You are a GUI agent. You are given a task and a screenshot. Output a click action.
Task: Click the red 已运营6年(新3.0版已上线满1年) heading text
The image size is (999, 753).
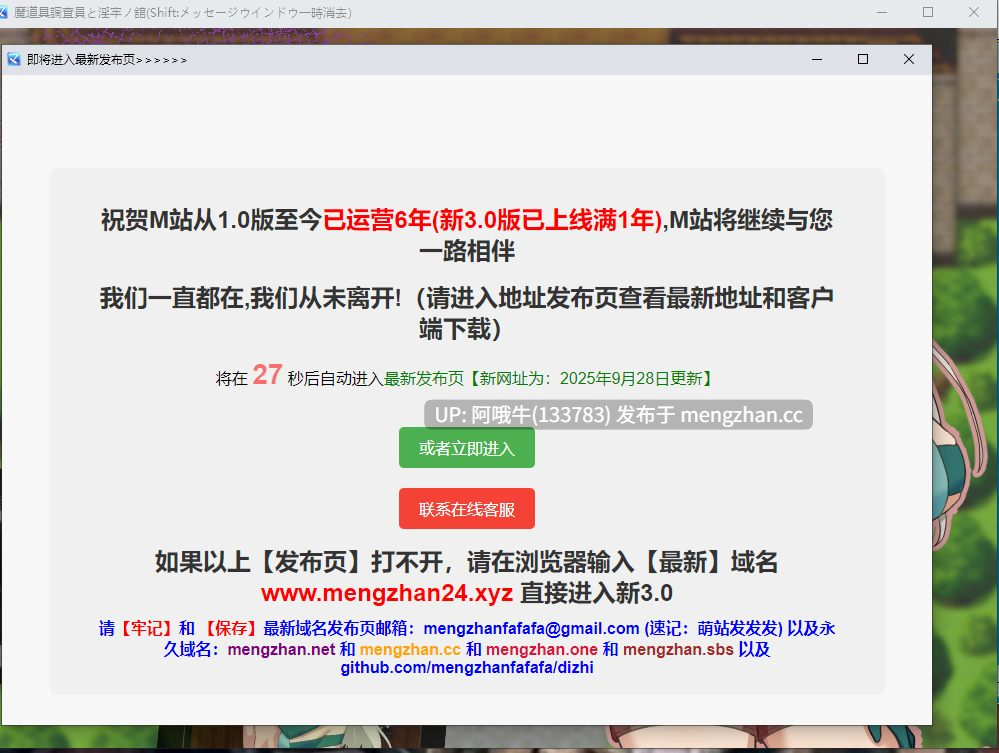492,220
